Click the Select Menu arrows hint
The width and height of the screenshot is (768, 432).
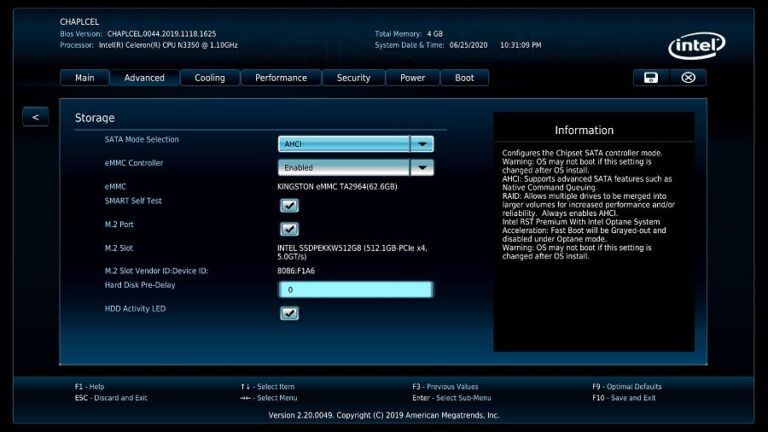pyautogui.click(x=268, y=398)
